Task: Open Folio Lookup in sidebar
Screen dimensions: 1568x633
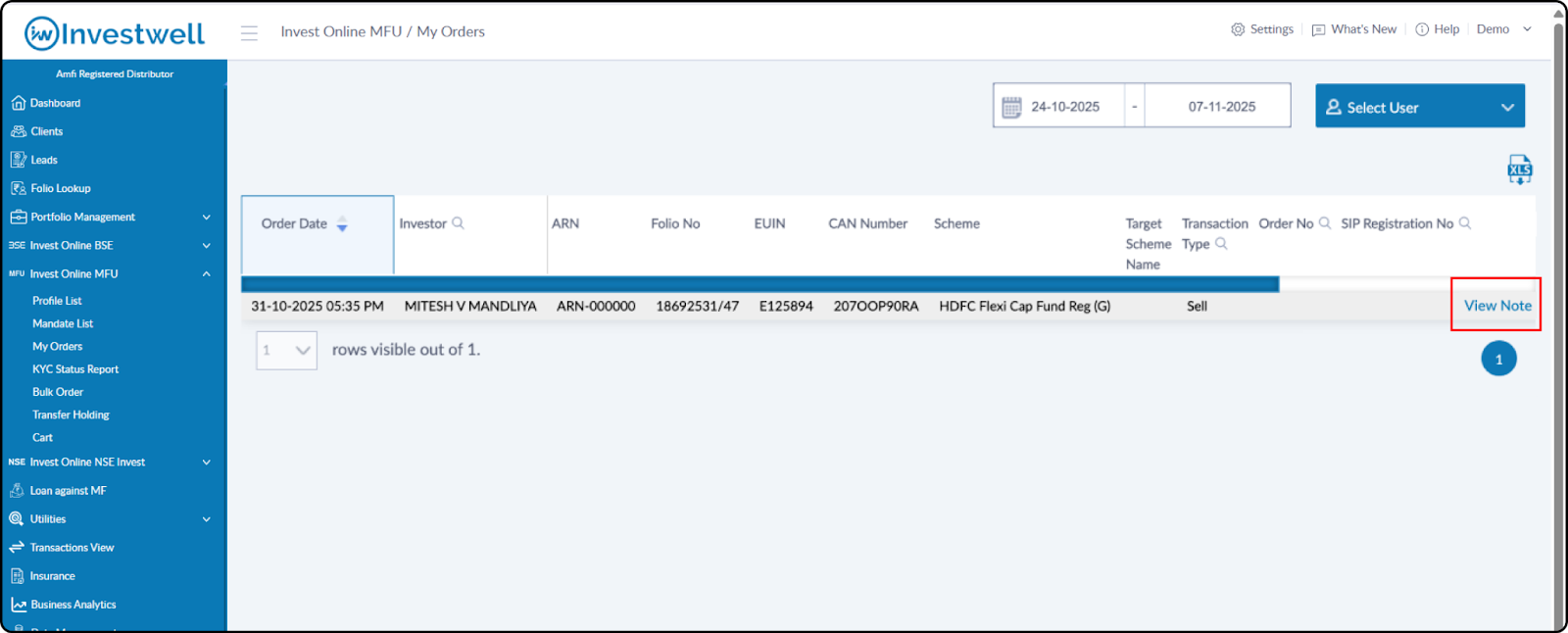Action: tap(60, 188)
